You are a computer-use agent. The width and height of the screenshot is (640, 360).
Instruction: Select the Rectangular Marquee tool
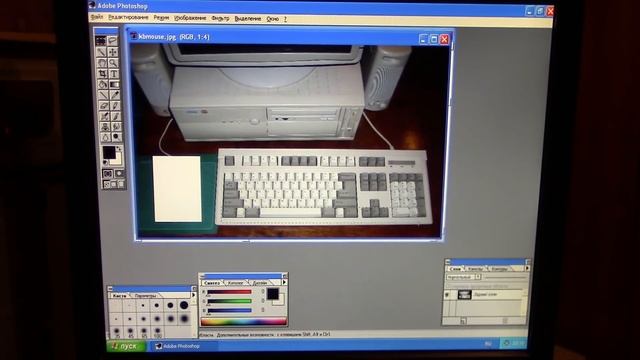pos(100,40)
